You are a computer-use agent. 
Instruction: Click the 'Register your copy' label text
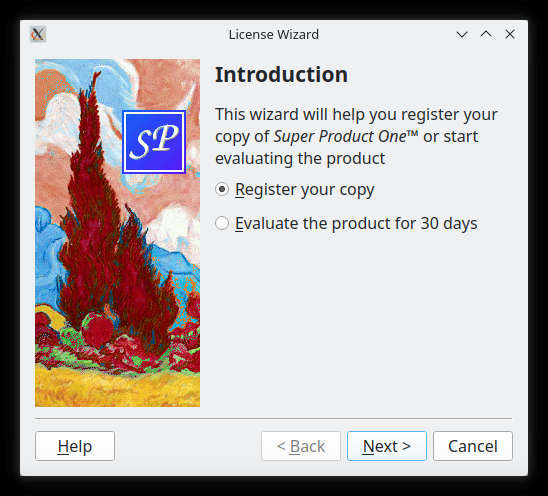pos(304,190)
